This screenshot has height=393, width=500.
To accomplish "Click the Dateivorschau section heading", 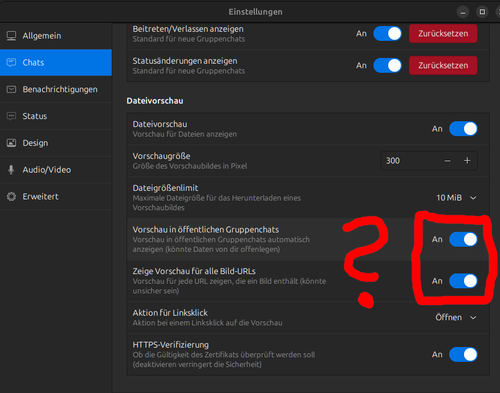I will (x=155, y=101).
